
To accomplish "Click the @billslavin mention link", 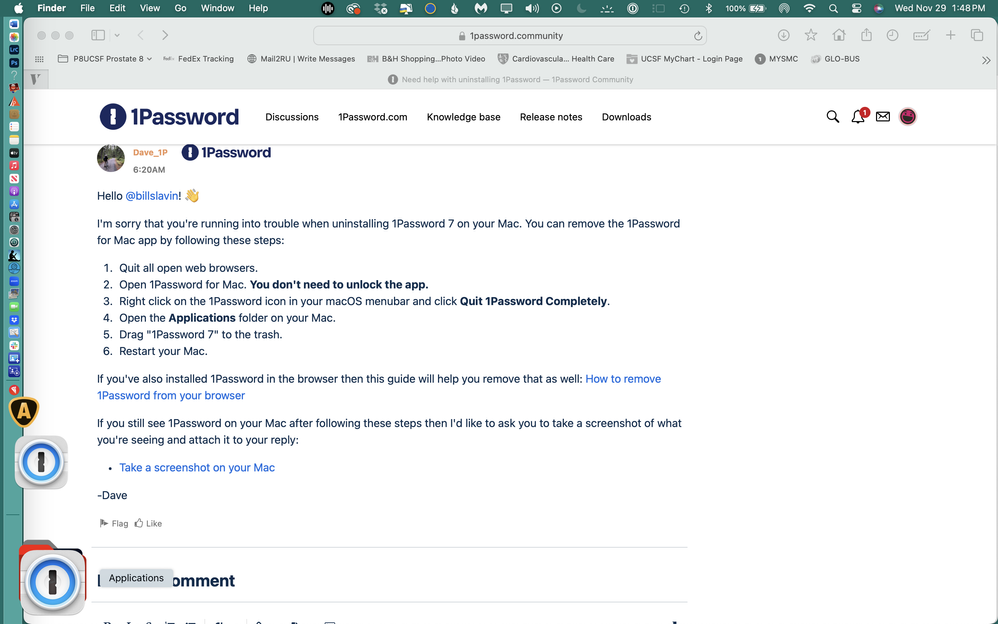I will (153, 196).
